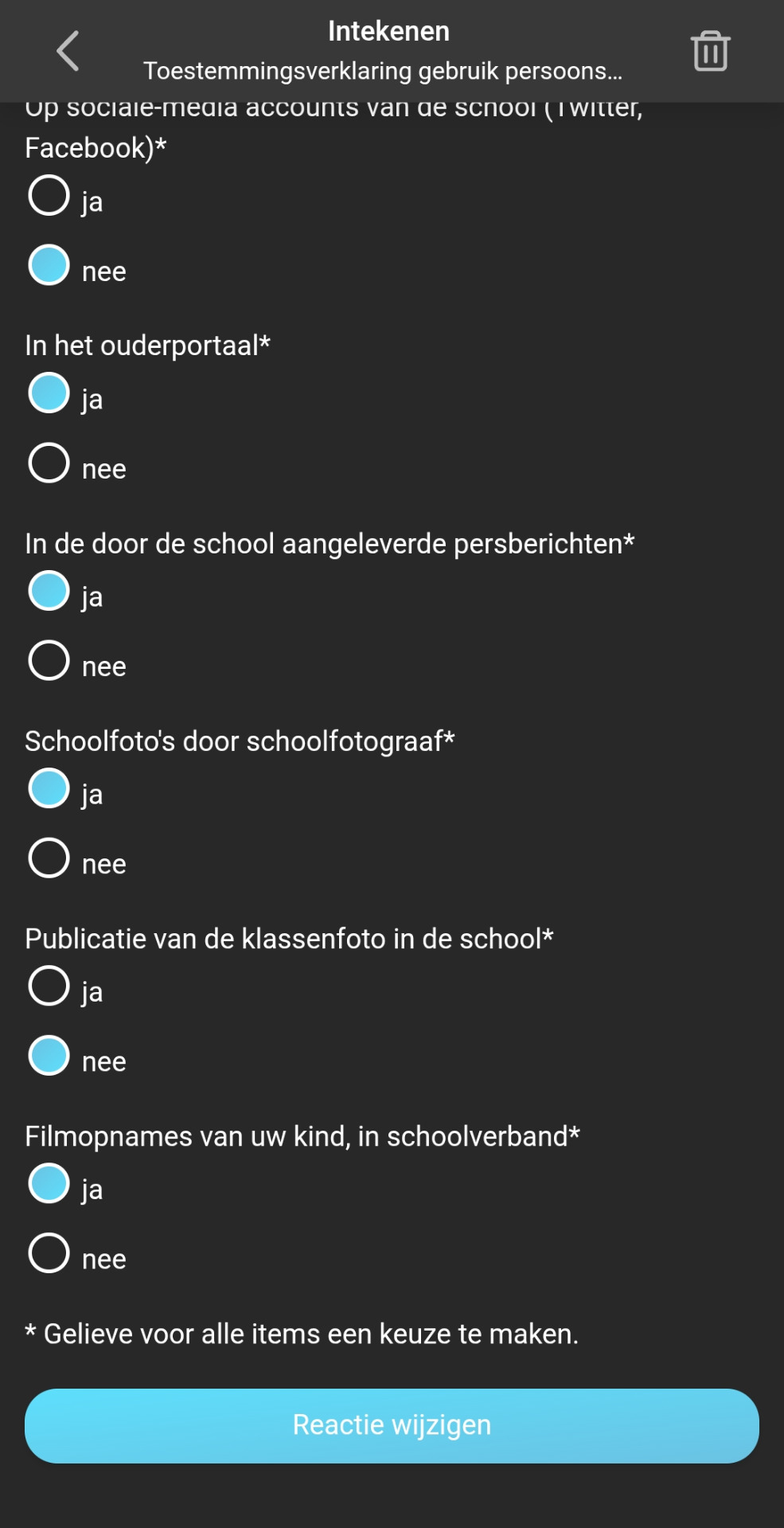Image resolution: width=784 pixels, height=1528 pixels.
Task: Choose 'nee' under In het ouderportaal
Action: pyautogui.click(x=49, y=463)
